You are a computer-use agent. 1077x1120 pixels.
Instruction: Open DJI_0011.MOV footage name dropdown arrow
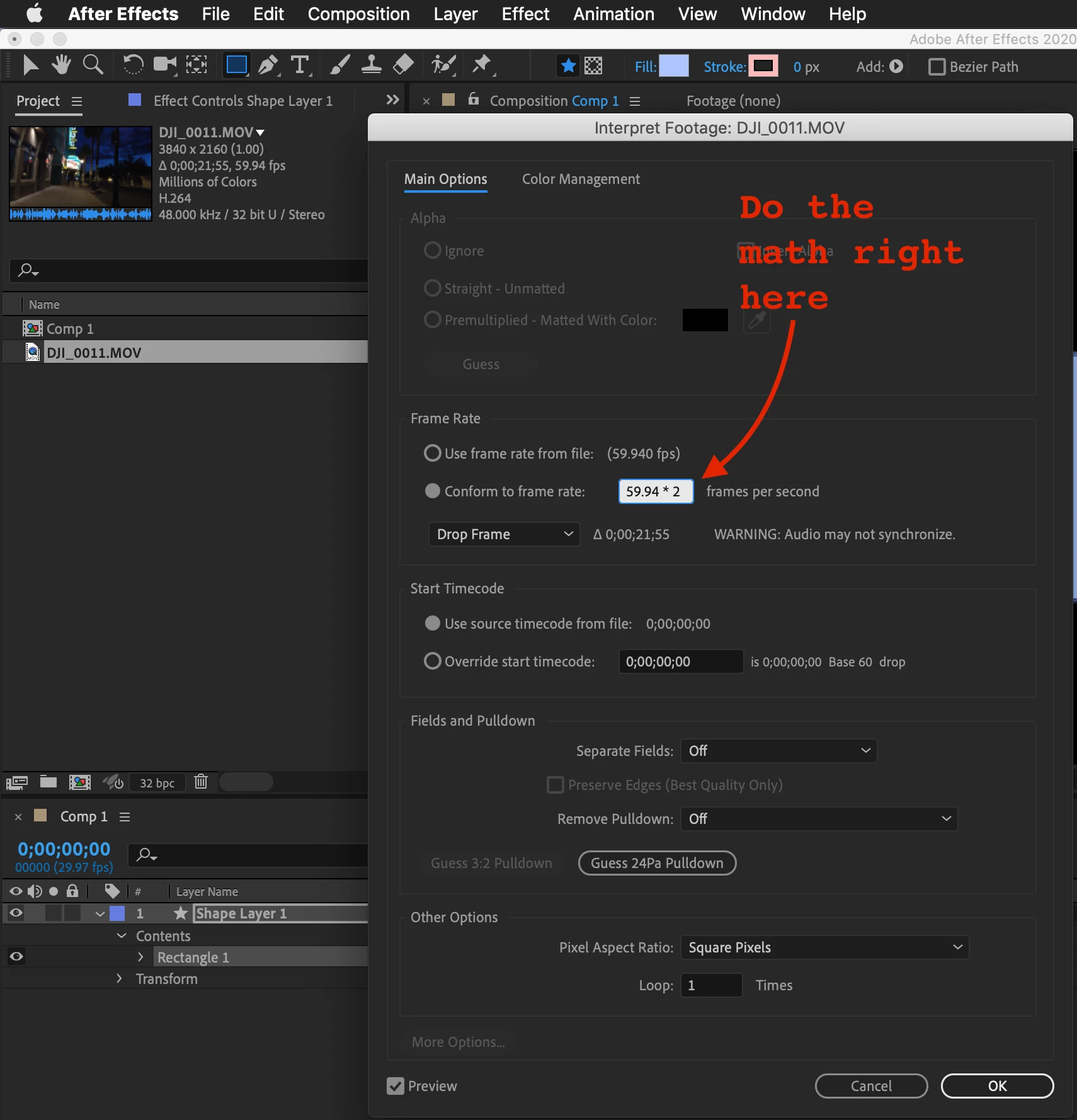(260, 132)
